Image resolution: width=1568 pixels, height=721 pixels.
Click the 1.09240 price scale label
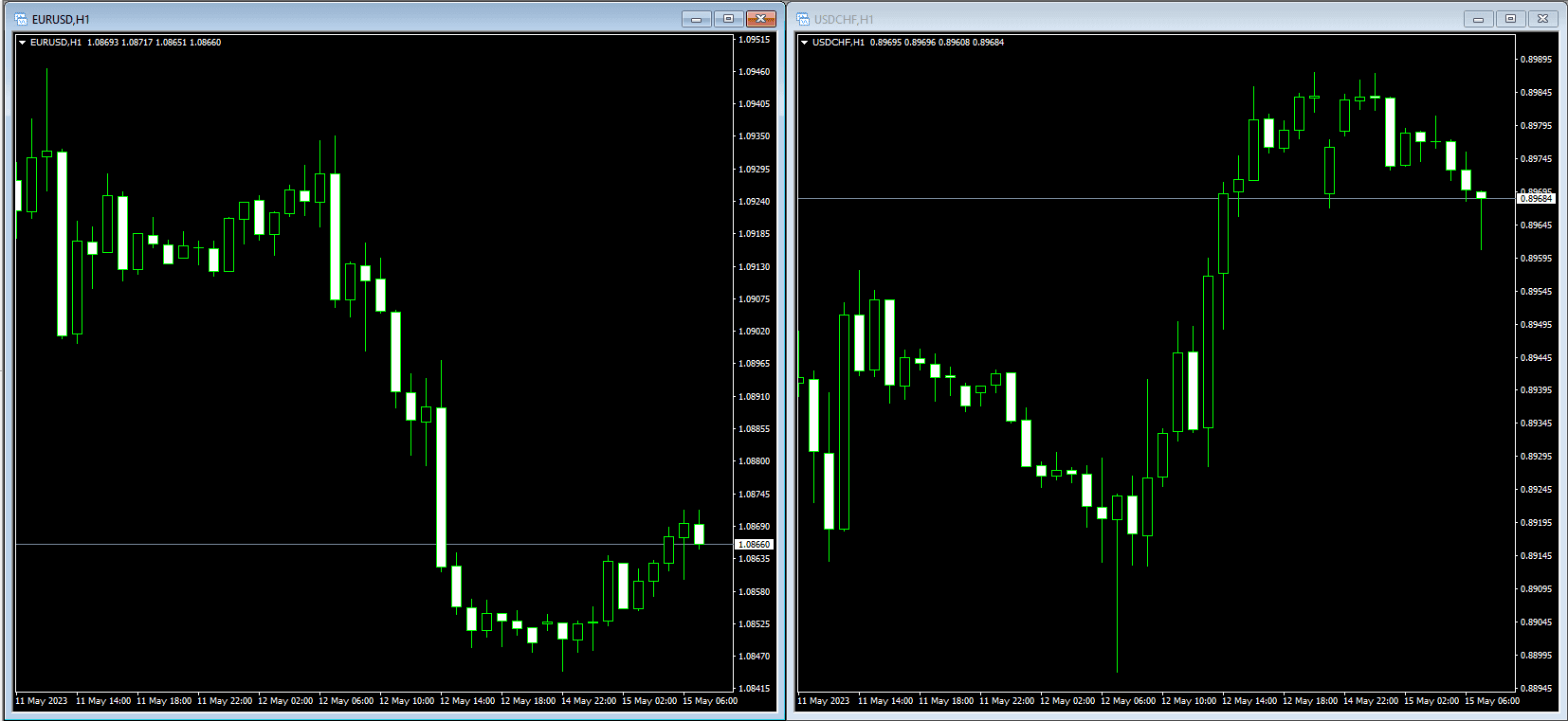click(x=755, y=202)
